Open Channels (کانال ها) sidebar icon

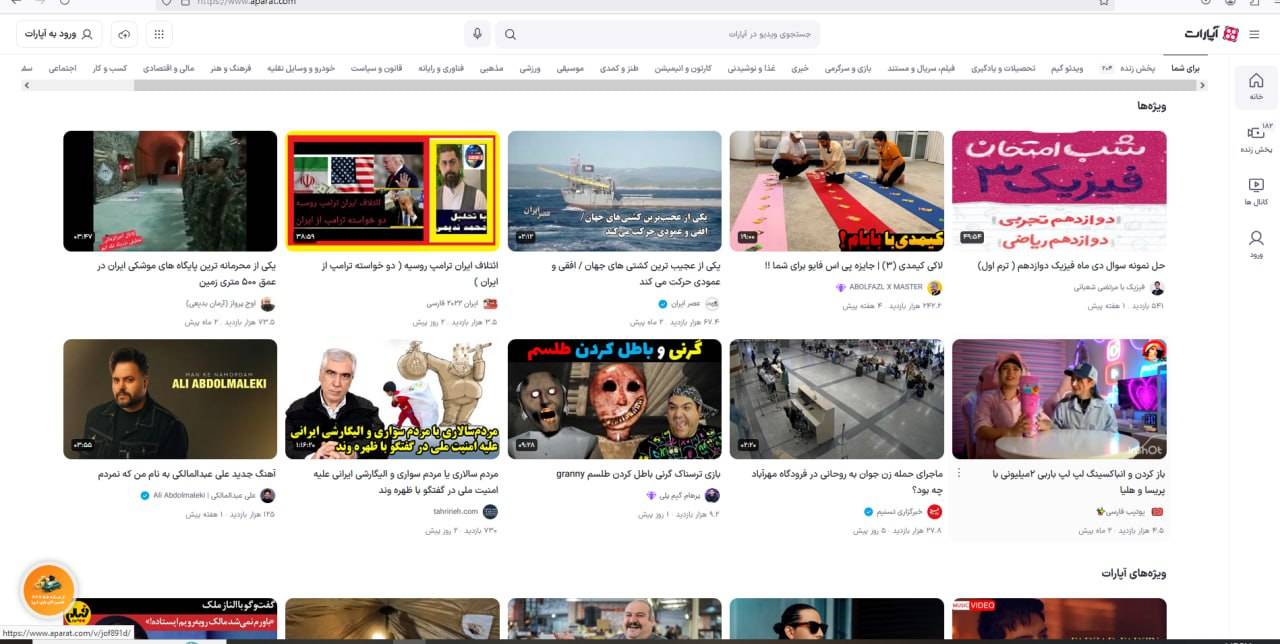click(x=1256, y=191)
